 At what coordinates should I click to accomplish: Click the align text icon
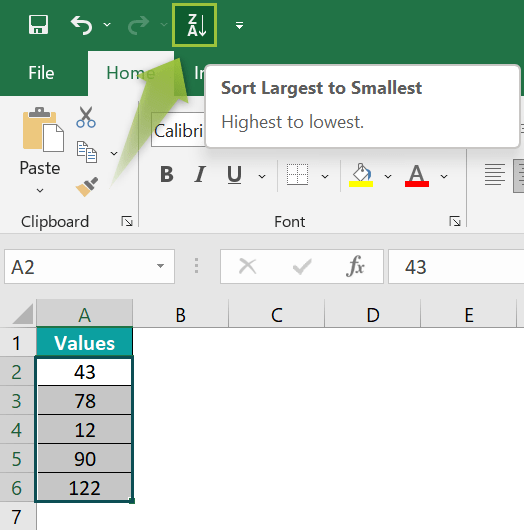pyautogui.click(x=495, y=175)
